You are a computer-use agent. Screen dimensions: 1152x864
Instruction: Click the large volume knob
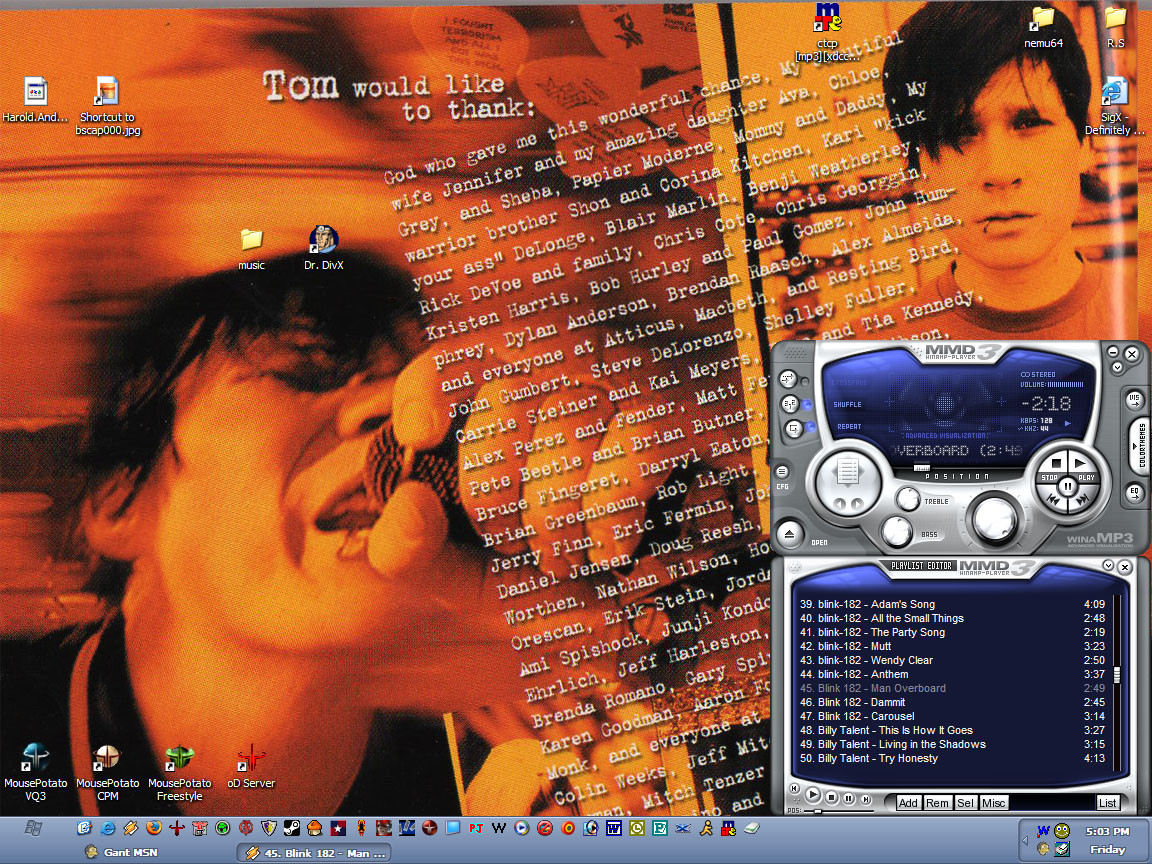pos(994,518)
